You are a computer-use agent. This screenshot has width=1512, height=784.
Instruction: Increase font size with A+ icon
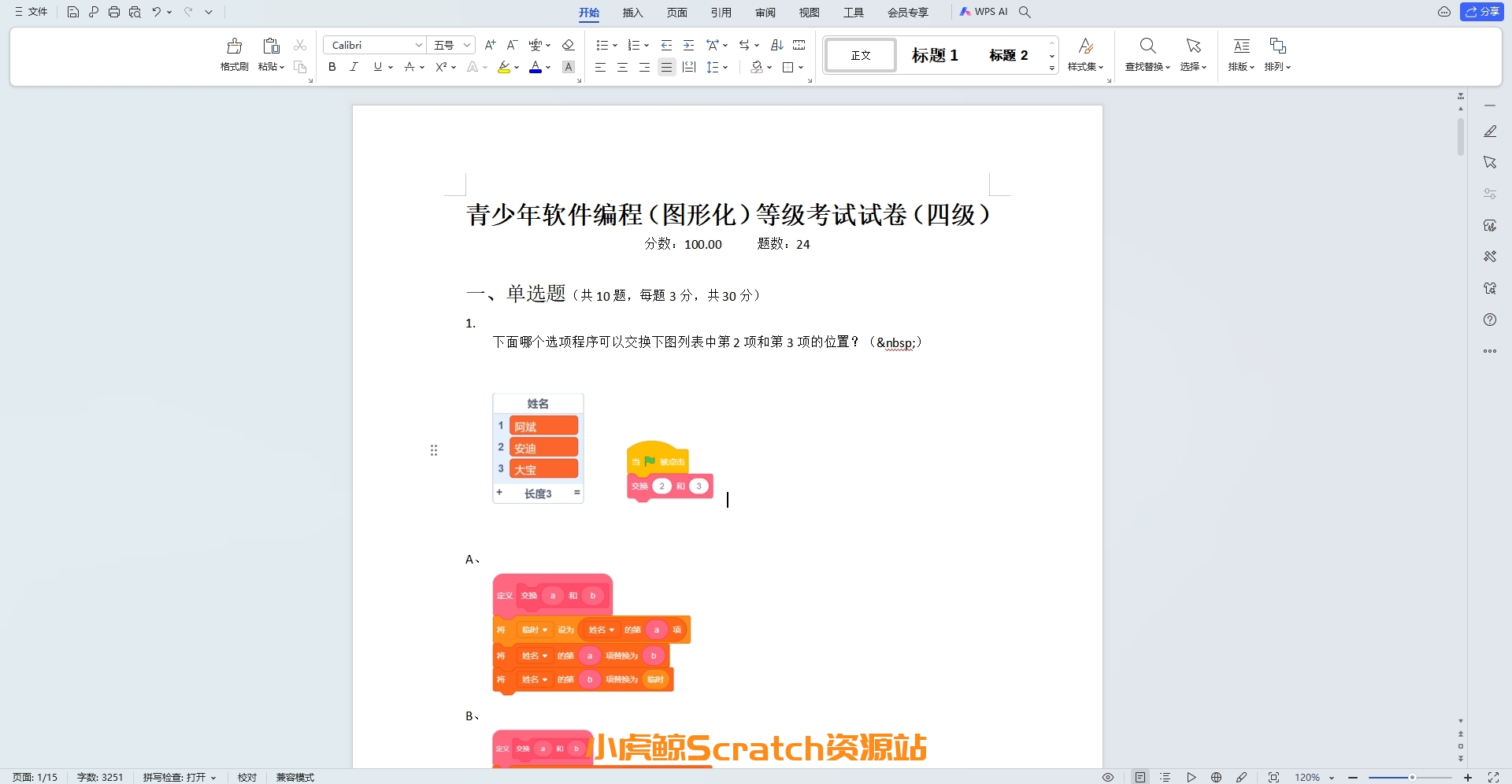tap(490, 45)
